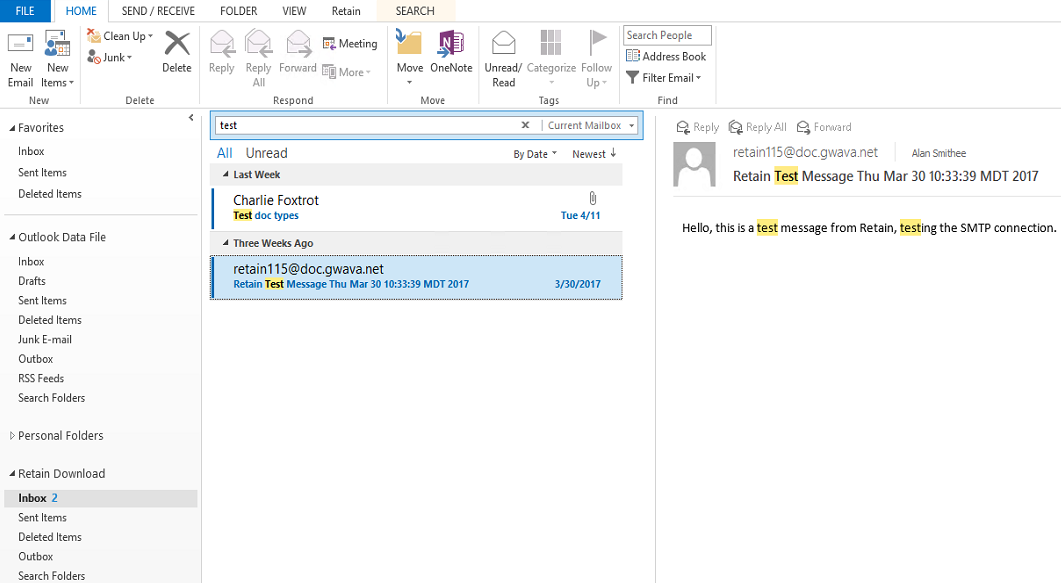
Task: Switch to the VIEW tab
Action: [x=294, y=11]
